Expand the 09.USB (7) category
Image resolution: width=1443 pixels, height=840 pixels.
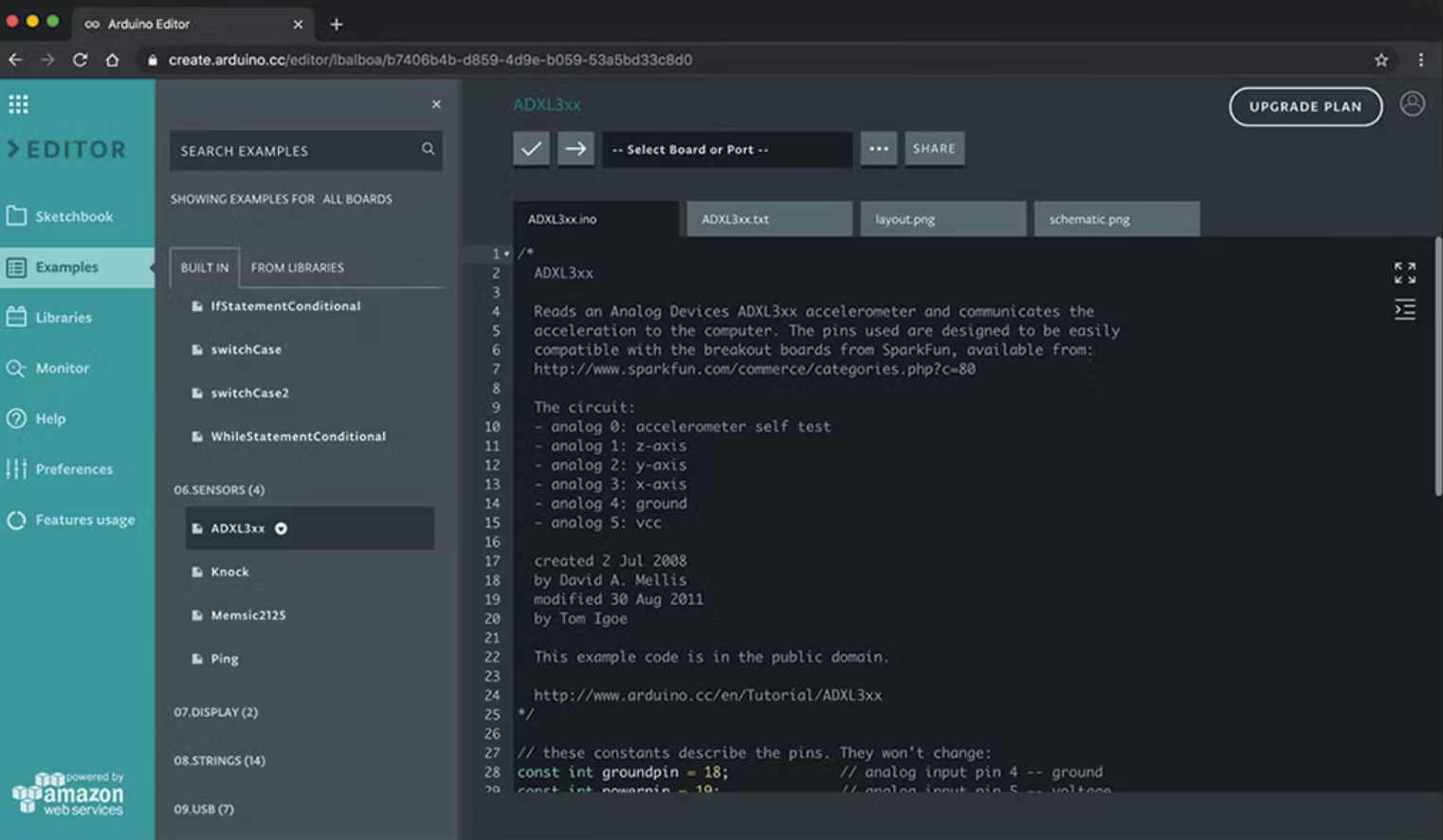[x=204, y=809]
